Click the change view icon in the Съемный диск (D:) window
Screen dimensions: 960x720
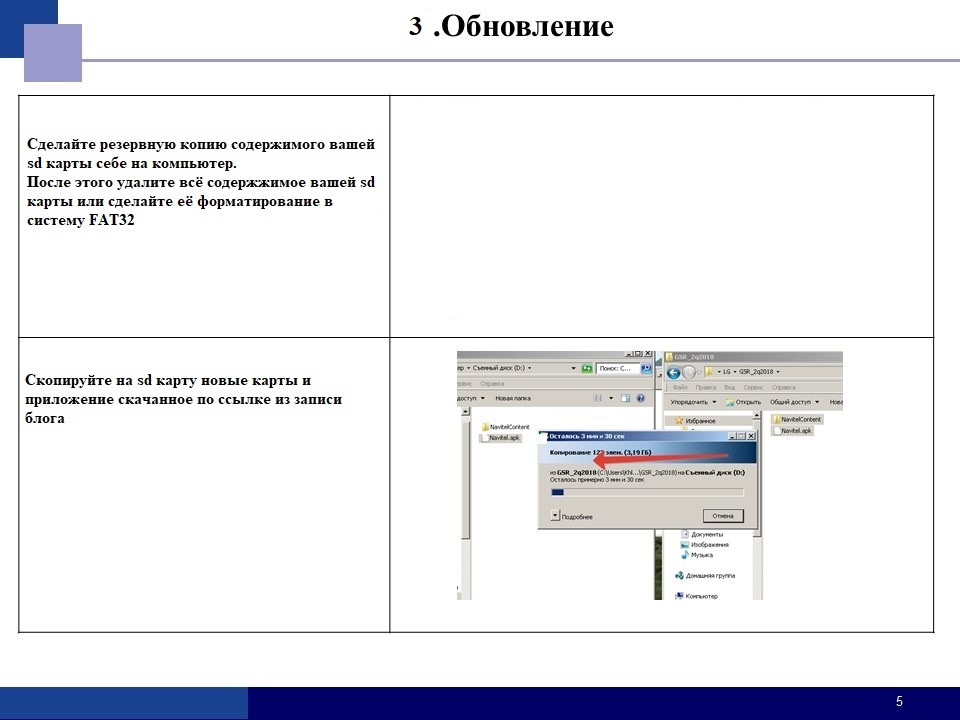(x=598, y=398)
